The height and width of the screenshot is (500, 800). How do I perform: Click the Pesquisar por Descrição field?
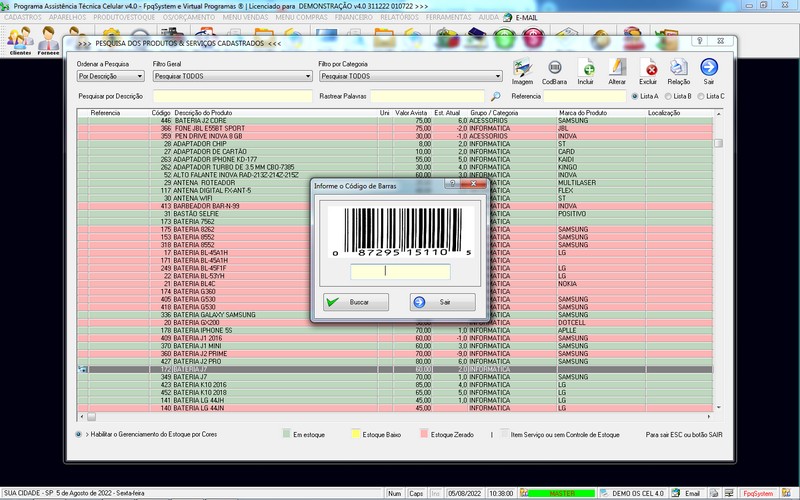point(233,96)
